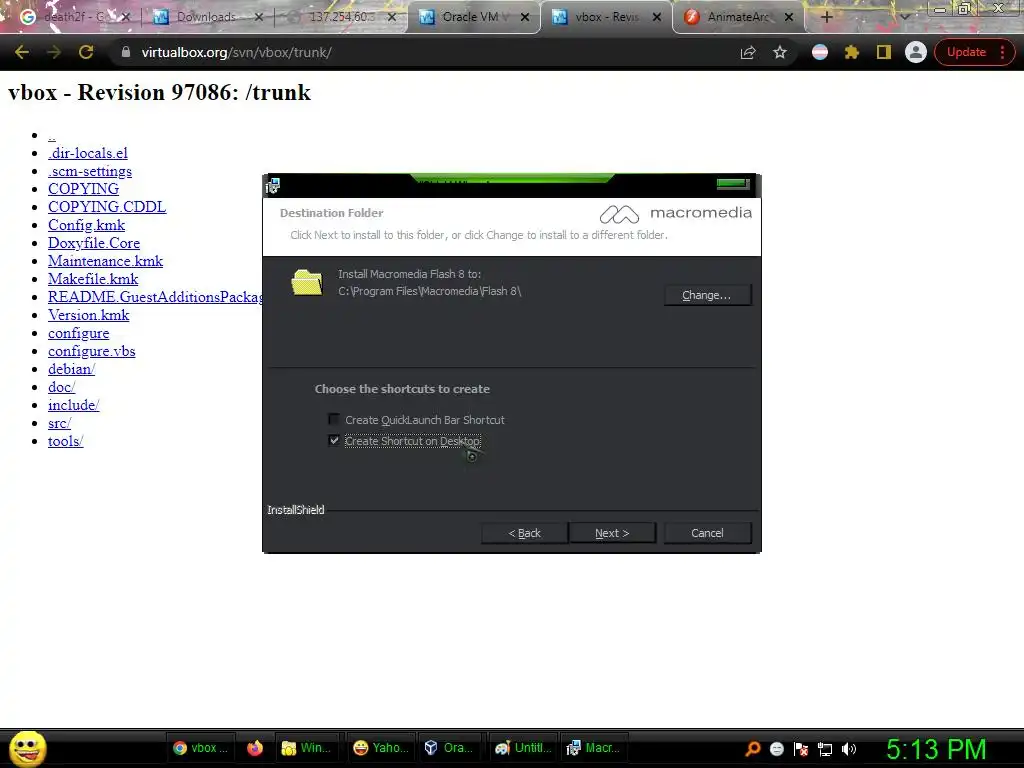Open the browser extensions puzzle icon
The height and width of the screenshot is (768, 1024).
(852, 52)
